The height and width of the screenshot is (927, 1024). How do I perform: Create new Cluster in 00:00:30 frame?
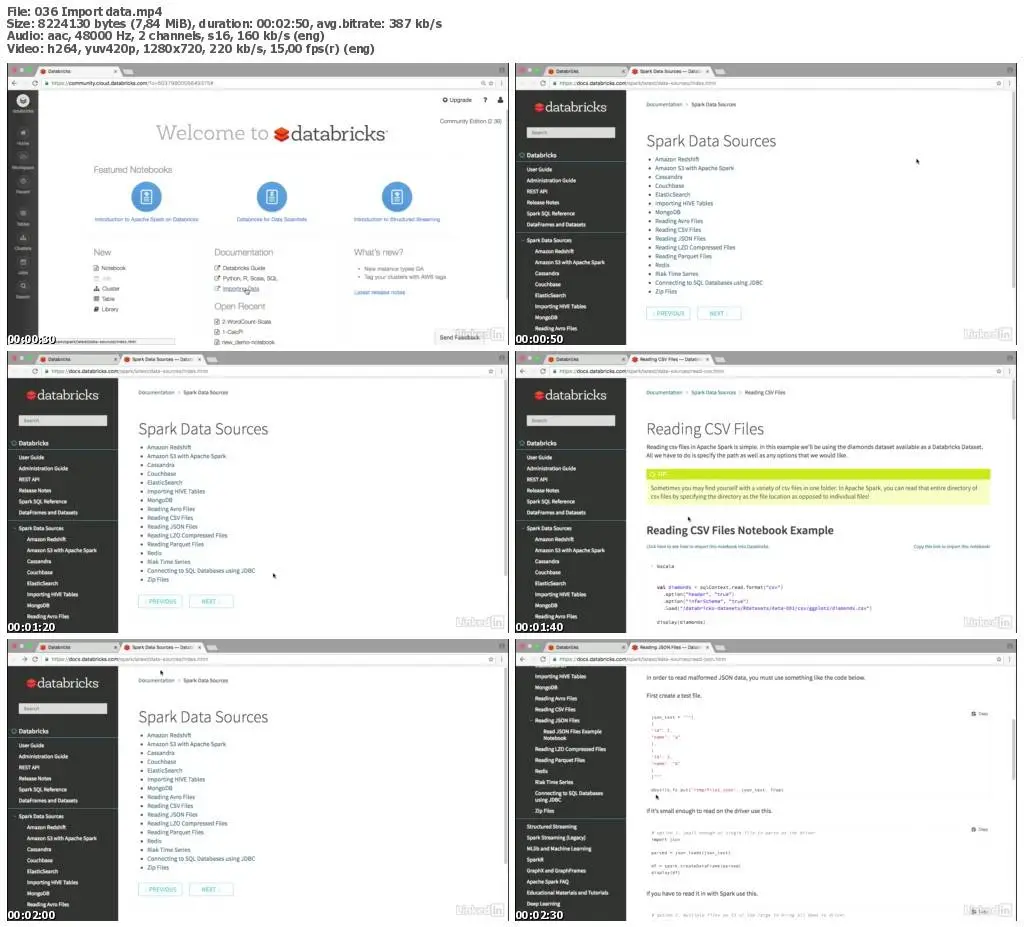click(106, 289)
